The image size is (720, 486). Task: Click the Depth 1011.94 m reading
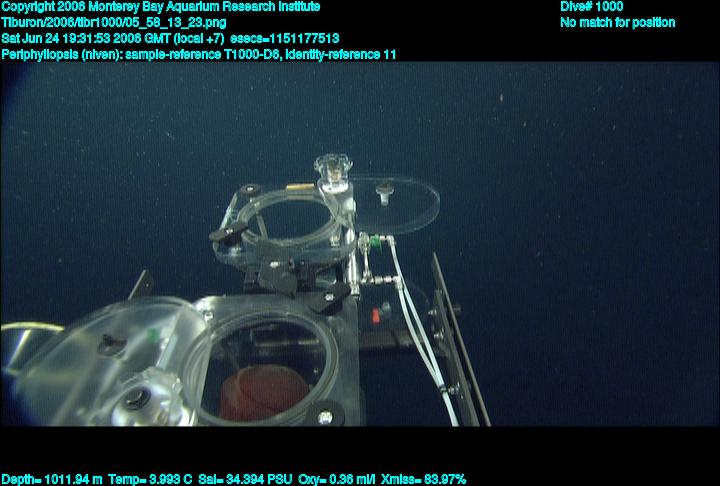click(x=52, y=479)
